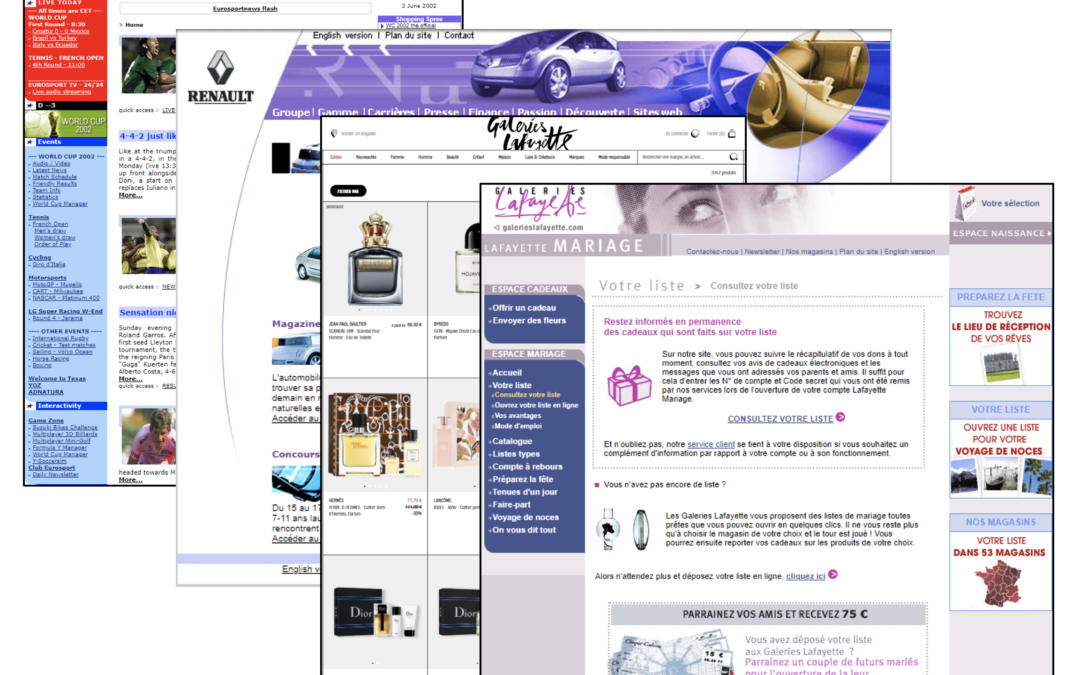The height and width of the screenshot is (675, 1080).
Task: Open Suzuki Bikes Challenge in Game Zone
Action: [65, 427]
